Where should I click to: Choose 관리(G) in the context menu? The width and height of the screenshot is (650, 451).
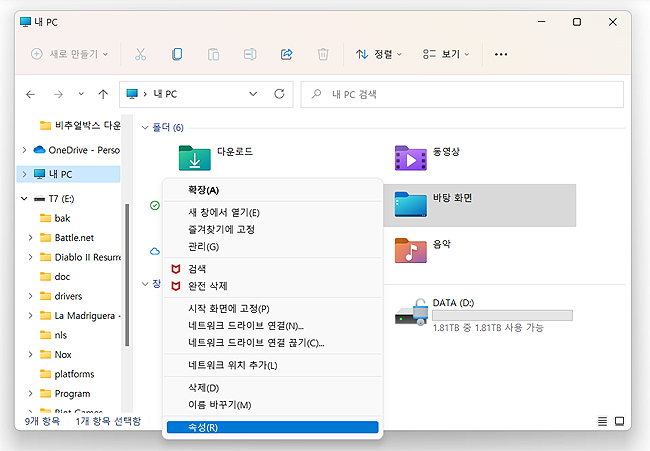(272, 247)
